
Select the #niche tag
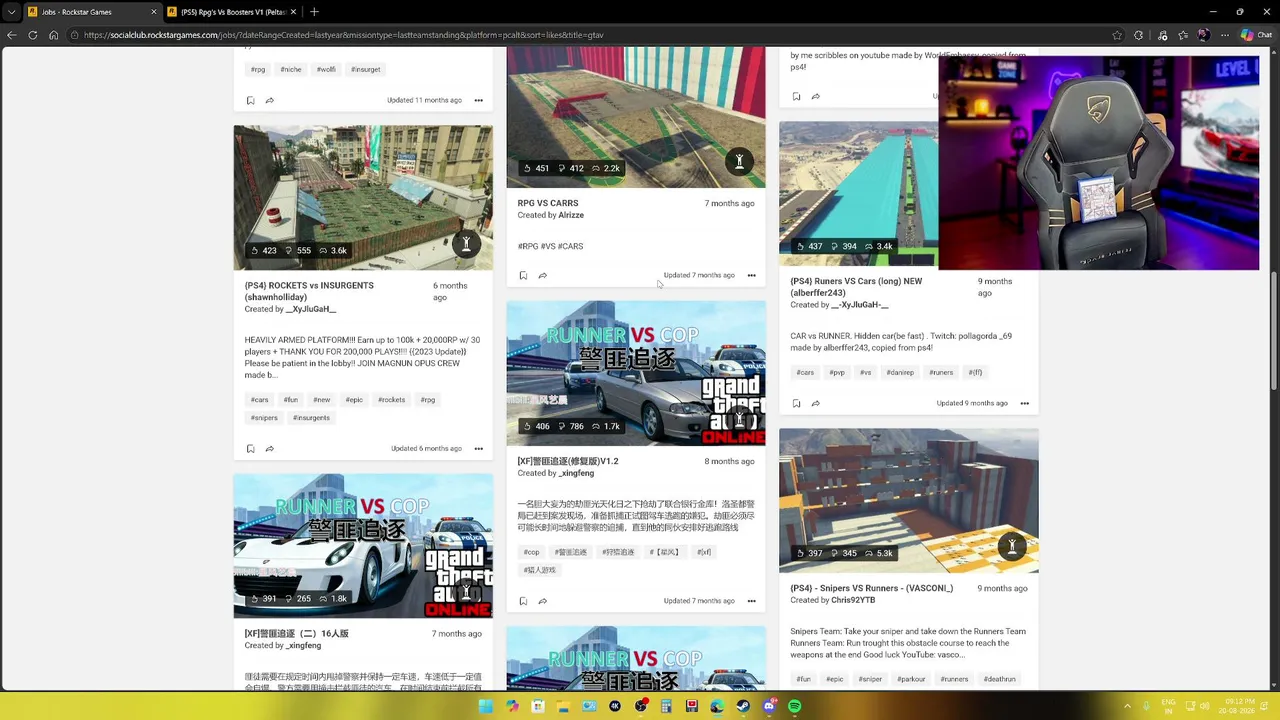(291, 70)
